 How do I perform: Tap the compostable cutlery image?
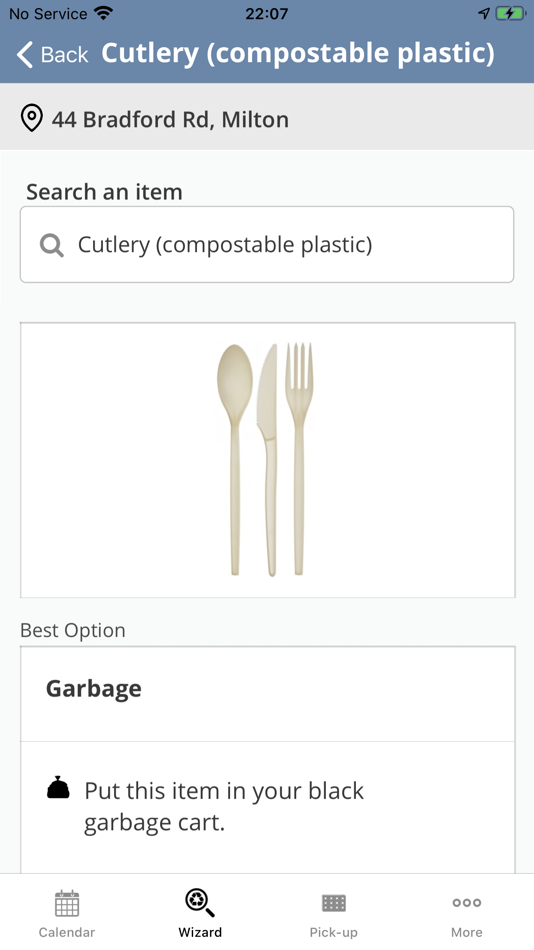267,460
